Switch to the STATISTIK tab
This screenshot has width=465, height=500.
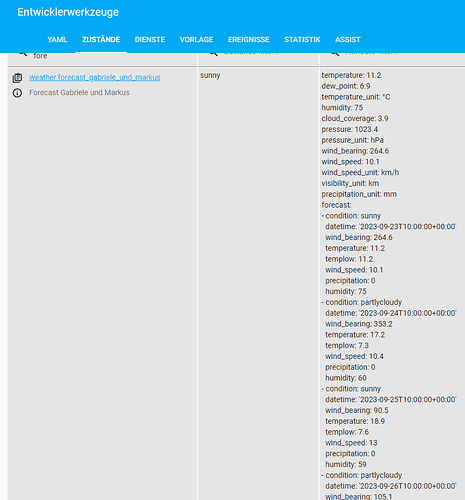302,40
